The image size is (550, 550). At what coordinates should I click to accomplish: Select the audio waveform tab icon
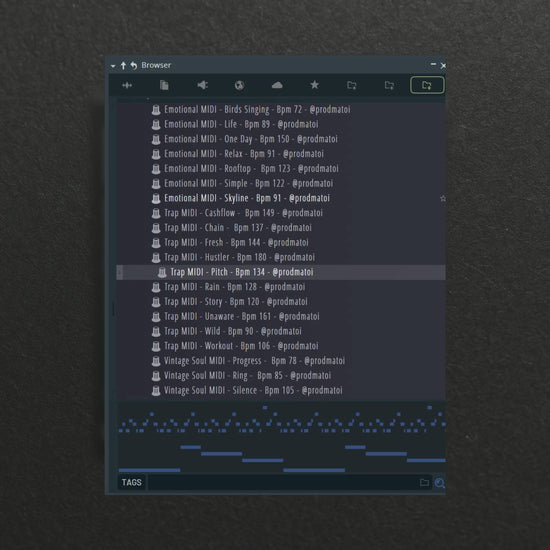click(x=127, y=85)
